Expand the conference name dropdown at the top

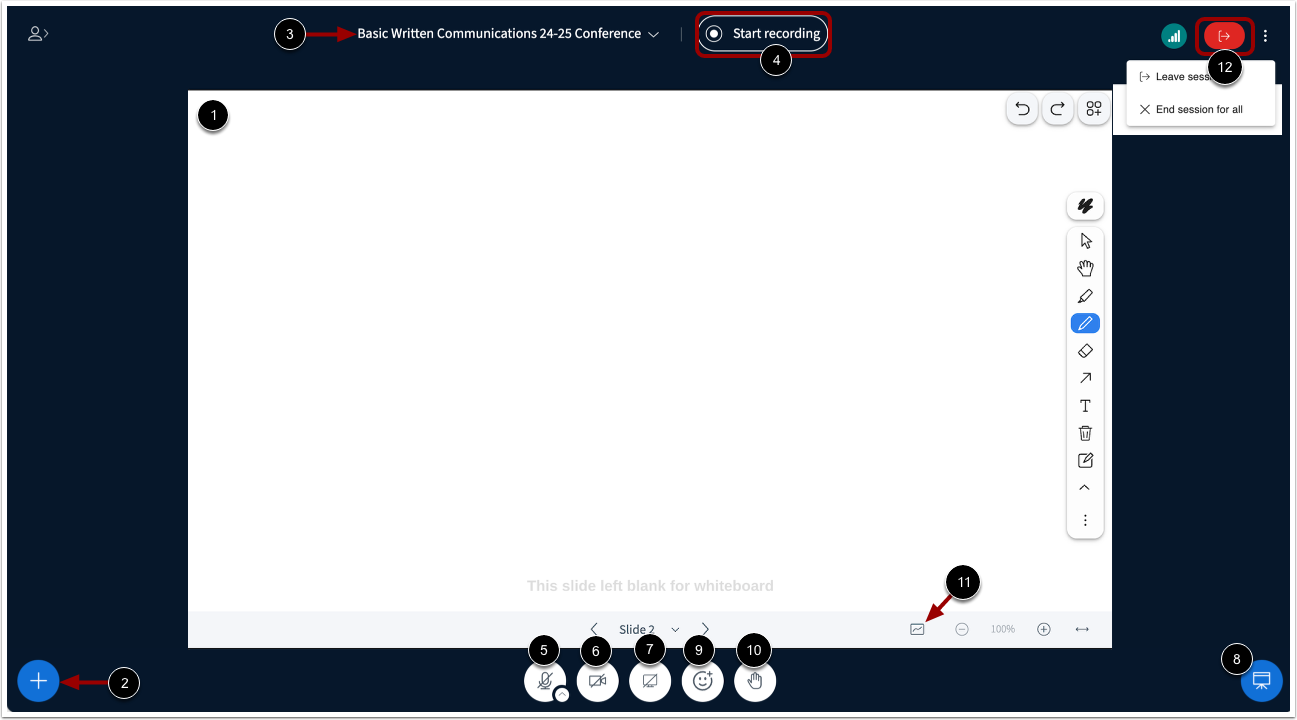click(655, 33)
